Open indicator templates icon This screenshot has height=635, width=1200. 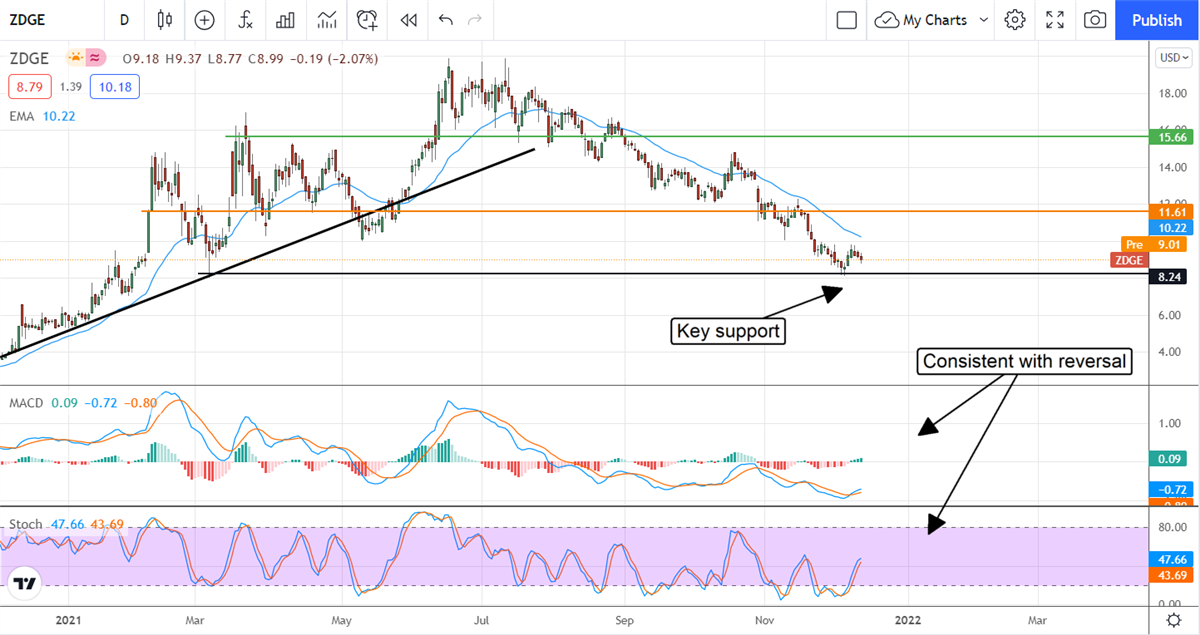[326, 20]
